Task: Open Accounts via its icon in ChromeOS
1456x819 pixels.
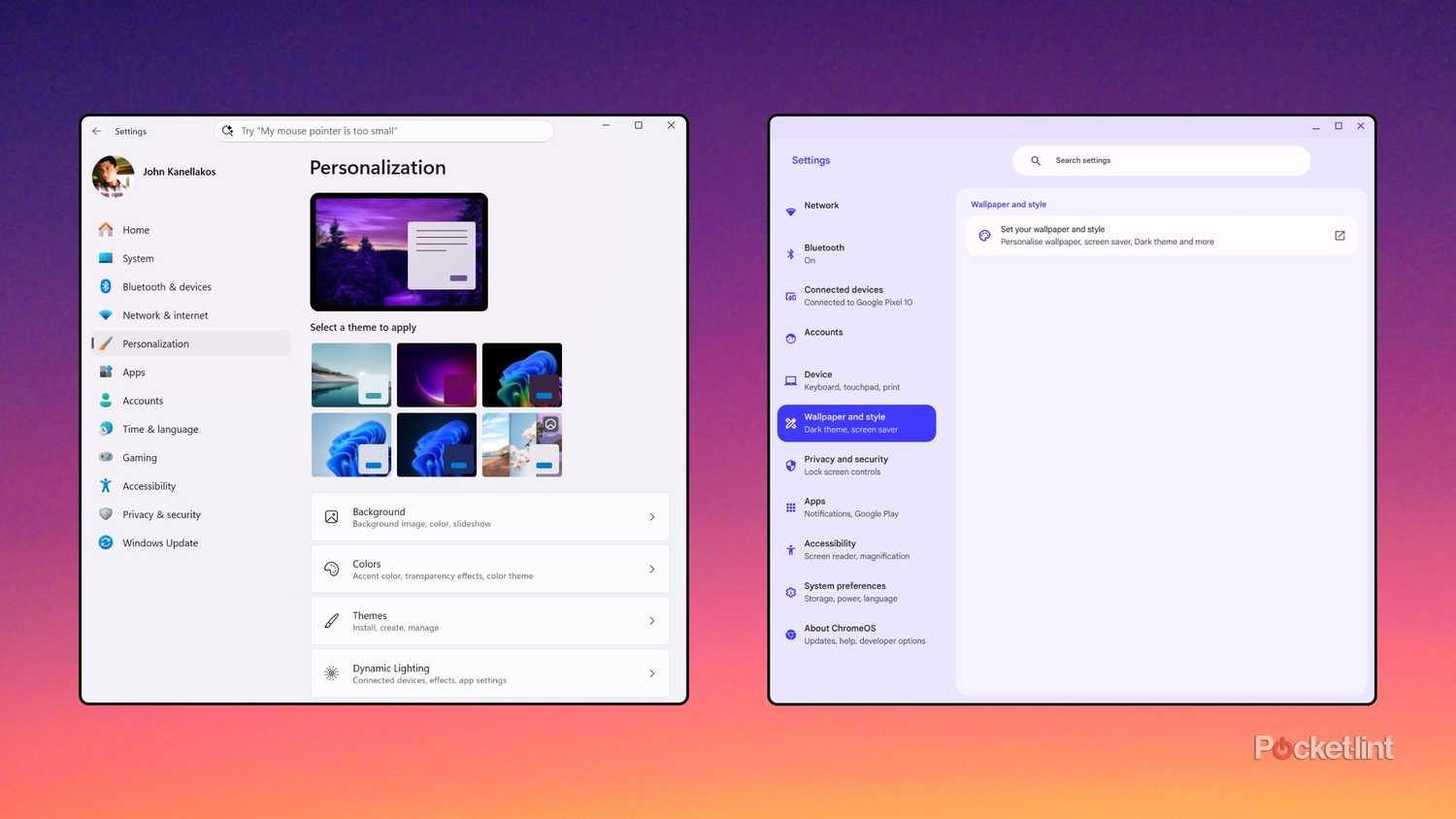Action: click(x=789, y=338)
